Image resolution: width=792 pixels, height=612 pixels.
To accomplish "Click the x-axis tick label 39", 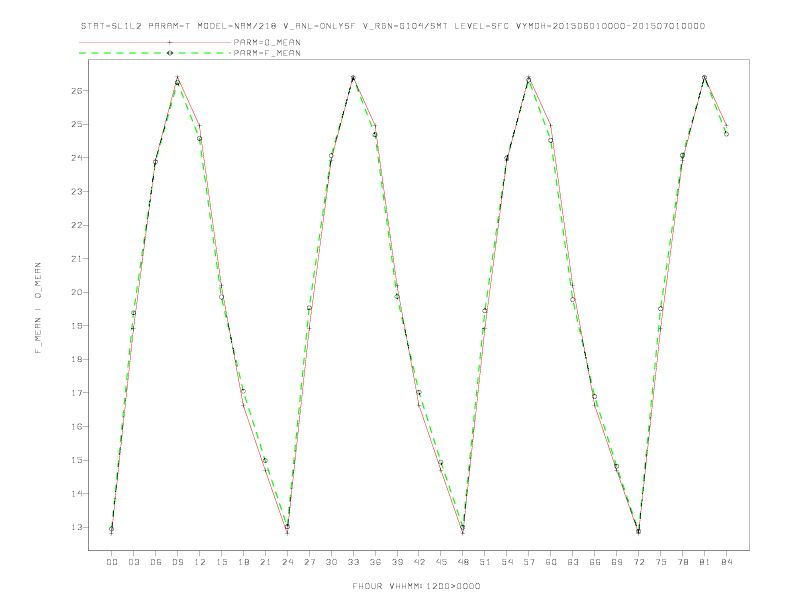I will click(x=397, y=562).
